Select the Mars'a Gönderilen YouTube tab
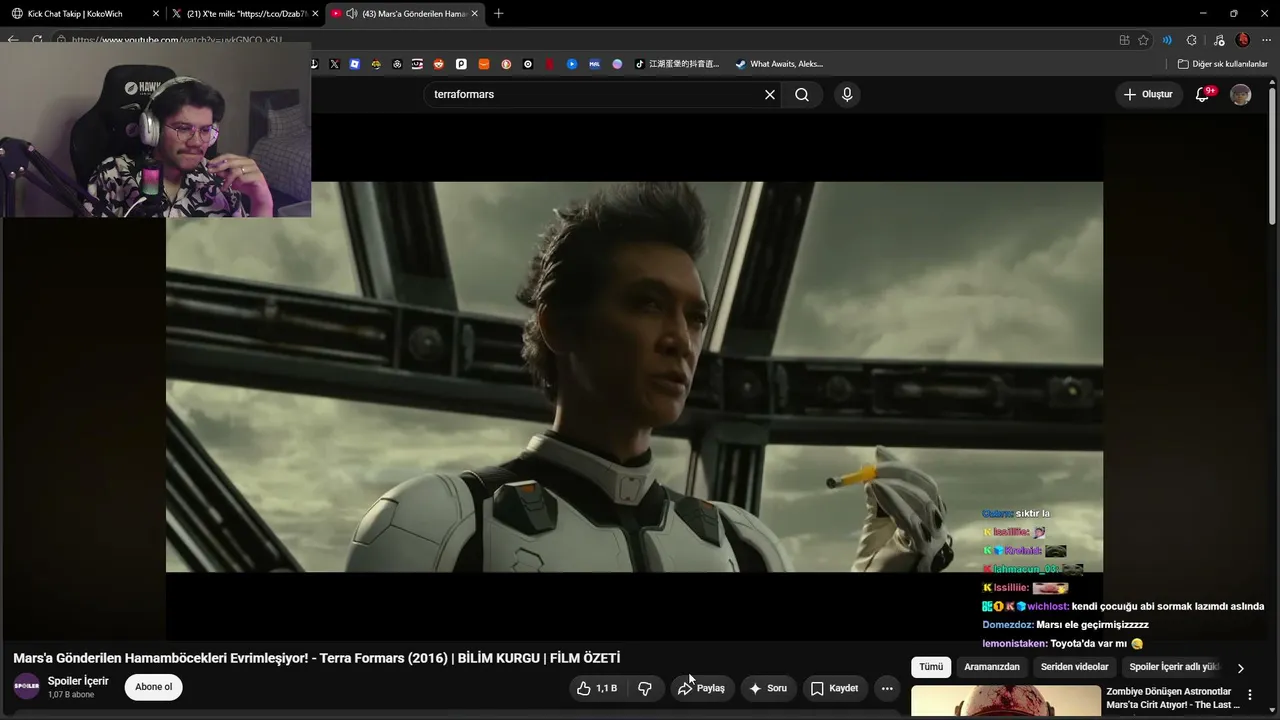 coord(405,14)
